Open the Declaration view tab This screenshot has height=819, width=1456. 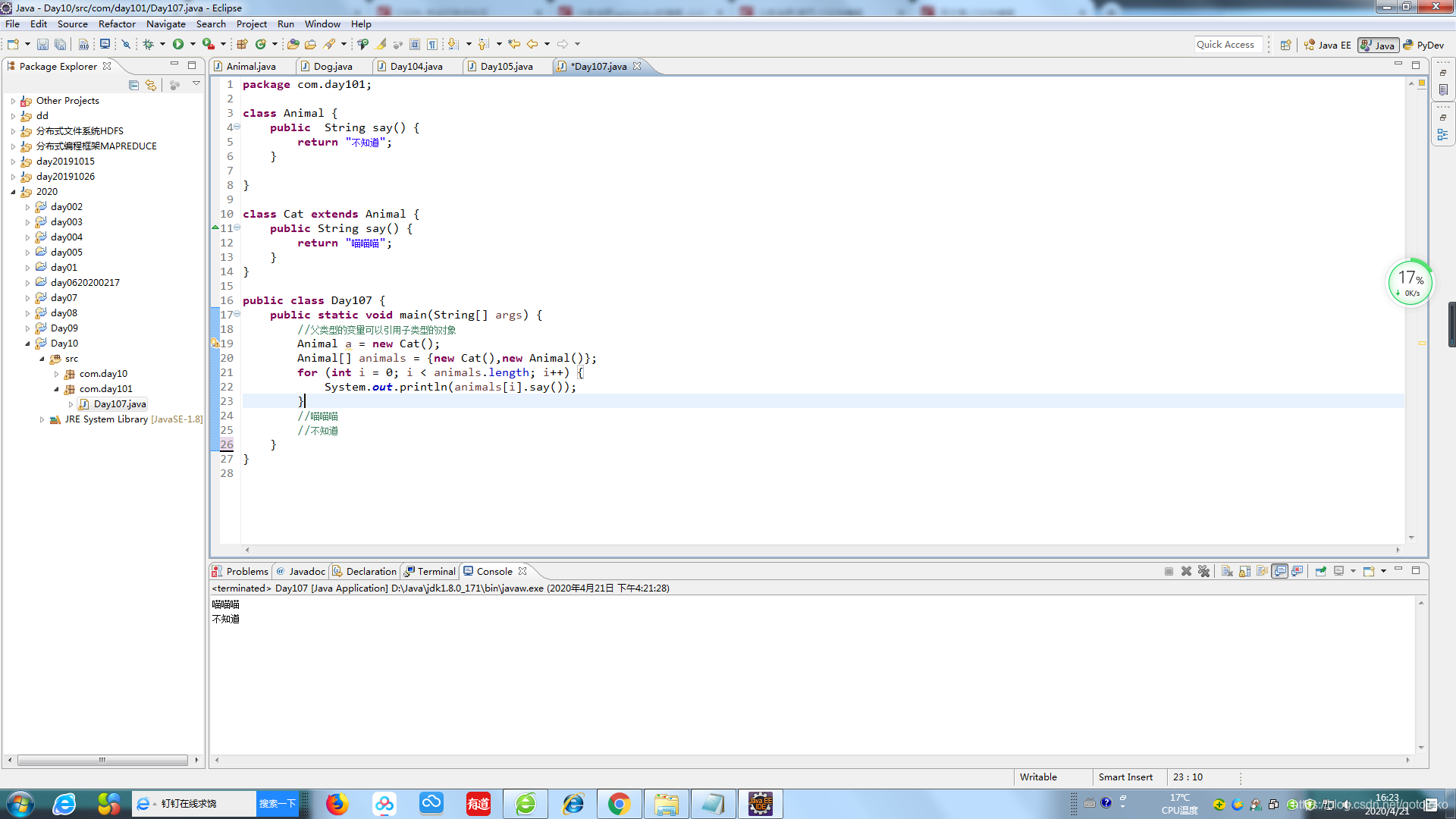366,572
